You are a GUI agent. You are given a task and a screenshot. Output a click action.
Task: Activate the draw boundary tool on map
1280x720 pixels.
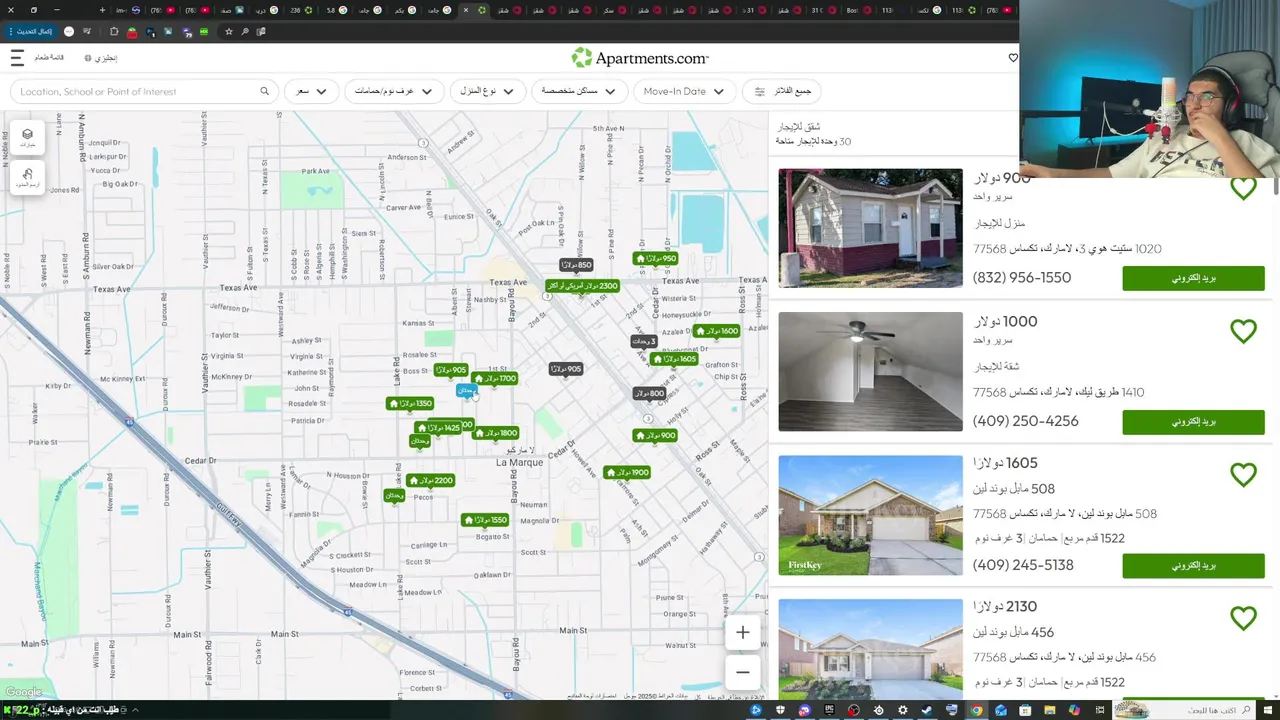point(27,178)
